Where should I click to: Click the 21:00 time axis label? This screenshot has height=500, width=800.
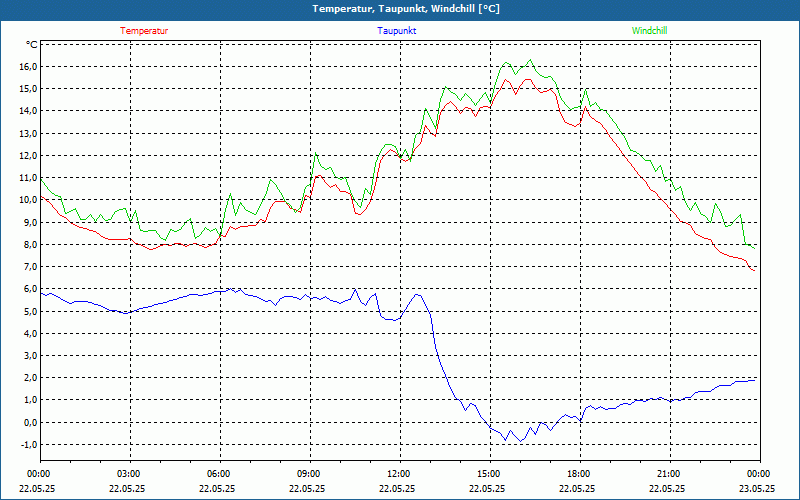coord(668,474)
